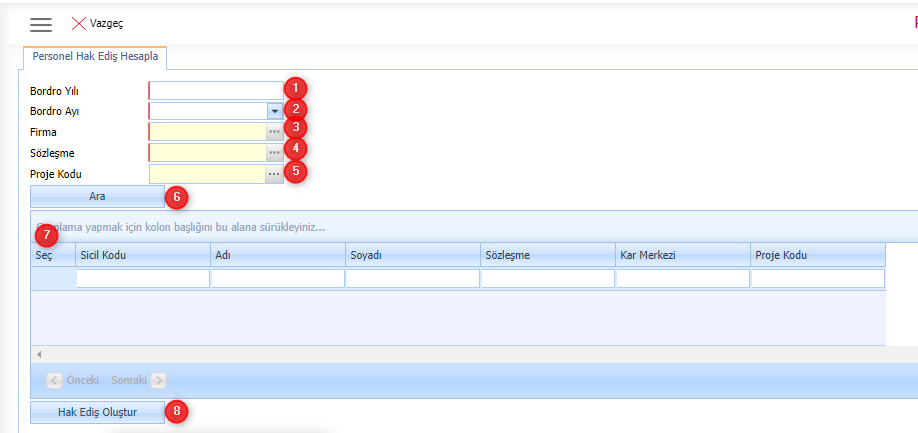Image resolution: width=918 pixels, height=433 pixels.
Task: Open Firma lookup ellipsis button
Action: (274, 132)
